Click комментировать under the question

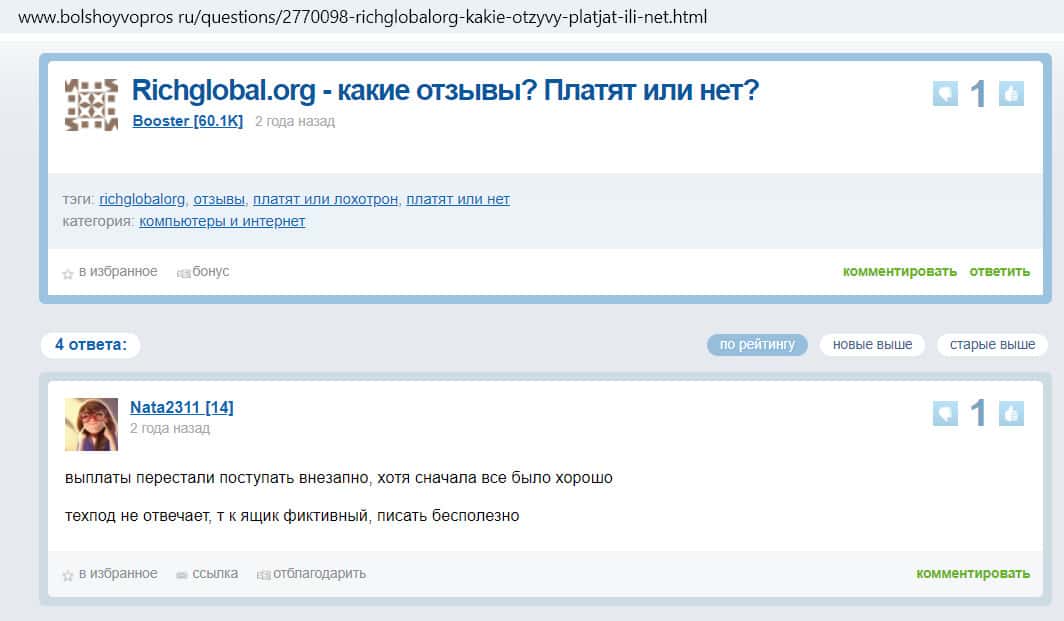[x=900, y=271]
